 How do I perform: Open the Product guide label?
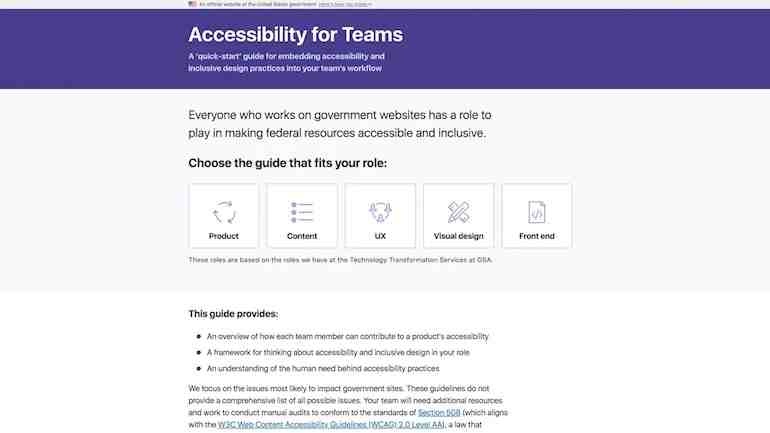tap(223, 236)
